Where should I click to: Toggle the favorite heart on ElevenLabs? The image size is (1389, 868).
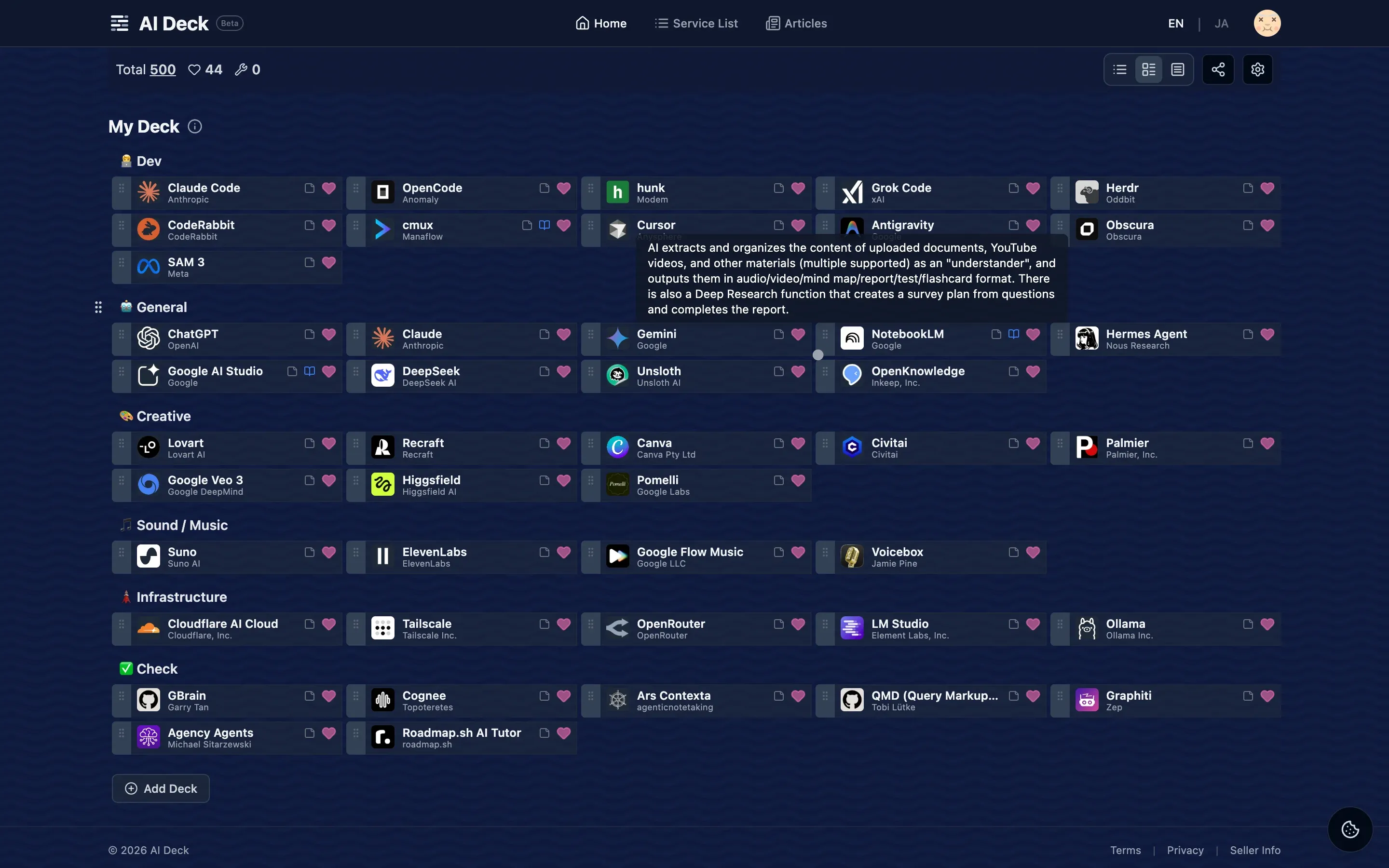(x=564, y=553)
